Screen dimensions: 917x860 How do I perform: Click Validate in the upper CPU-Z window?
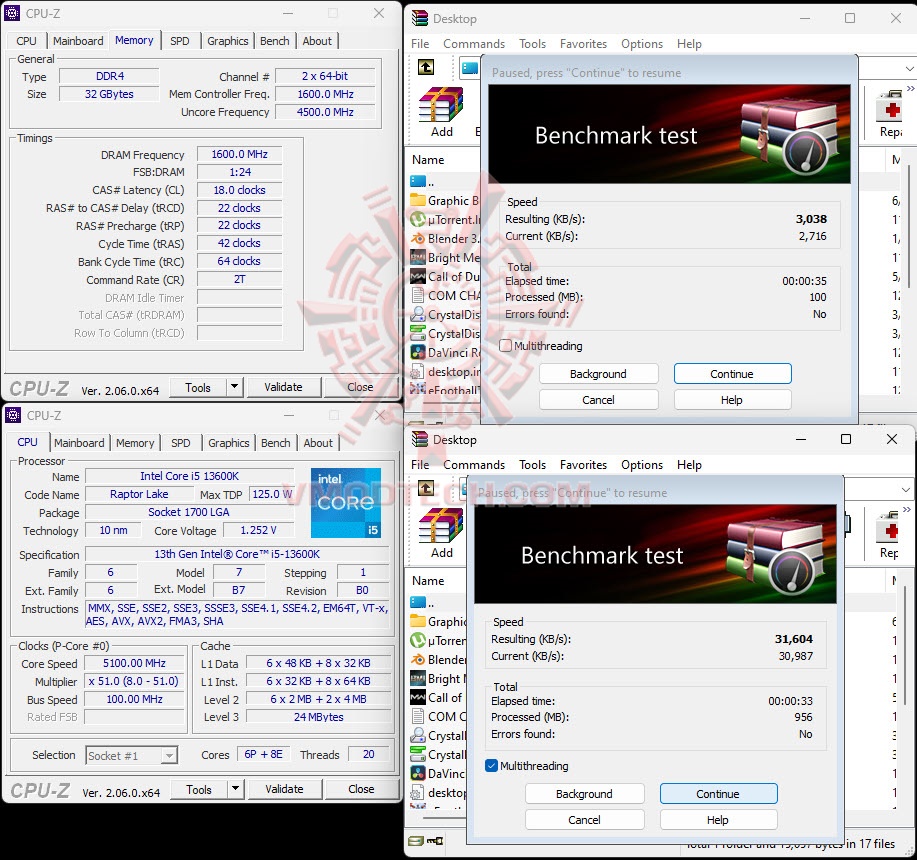pyautogui.click(x=284, y=387)
